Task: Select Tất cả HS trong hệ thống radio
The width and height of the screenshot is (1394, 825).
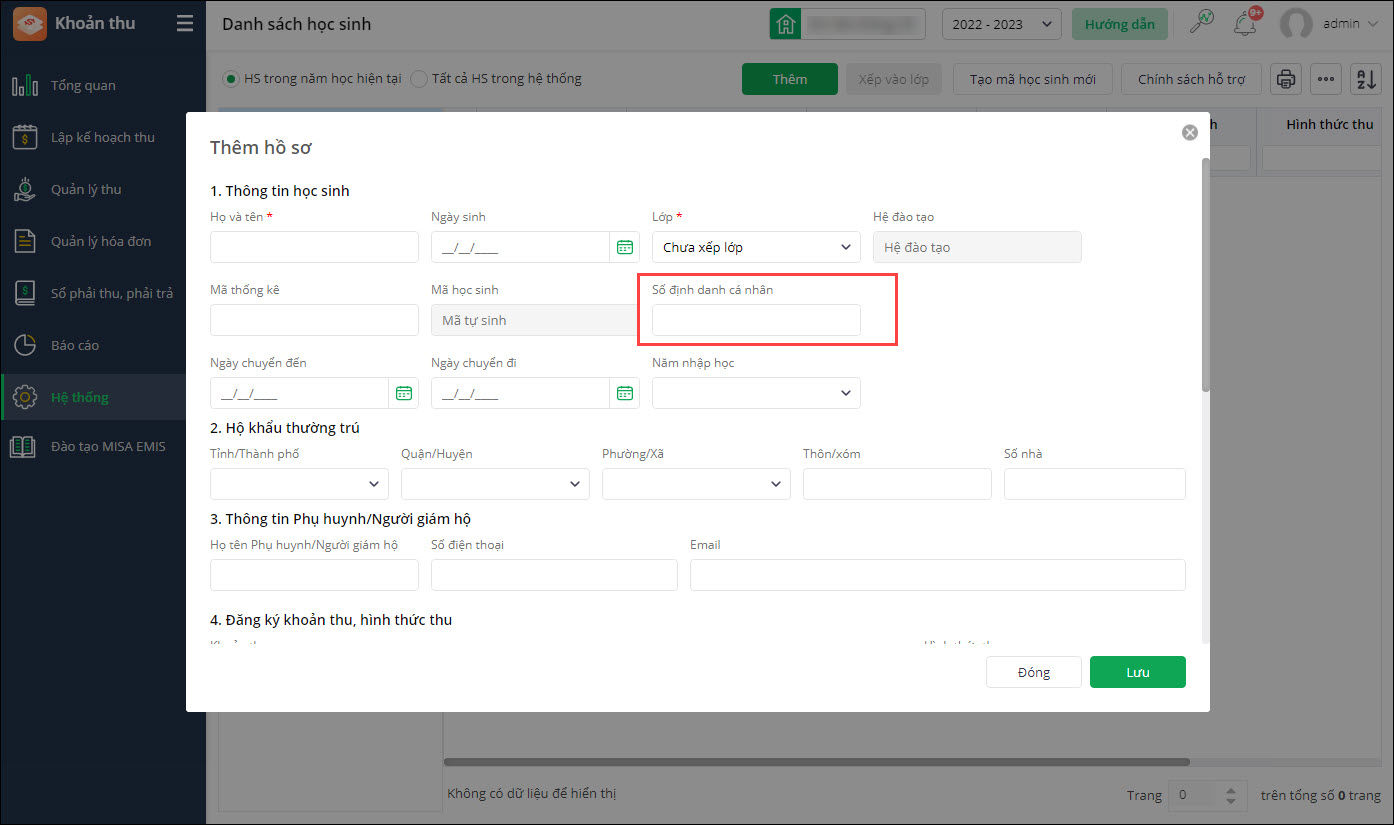Action: coord(419,79)
